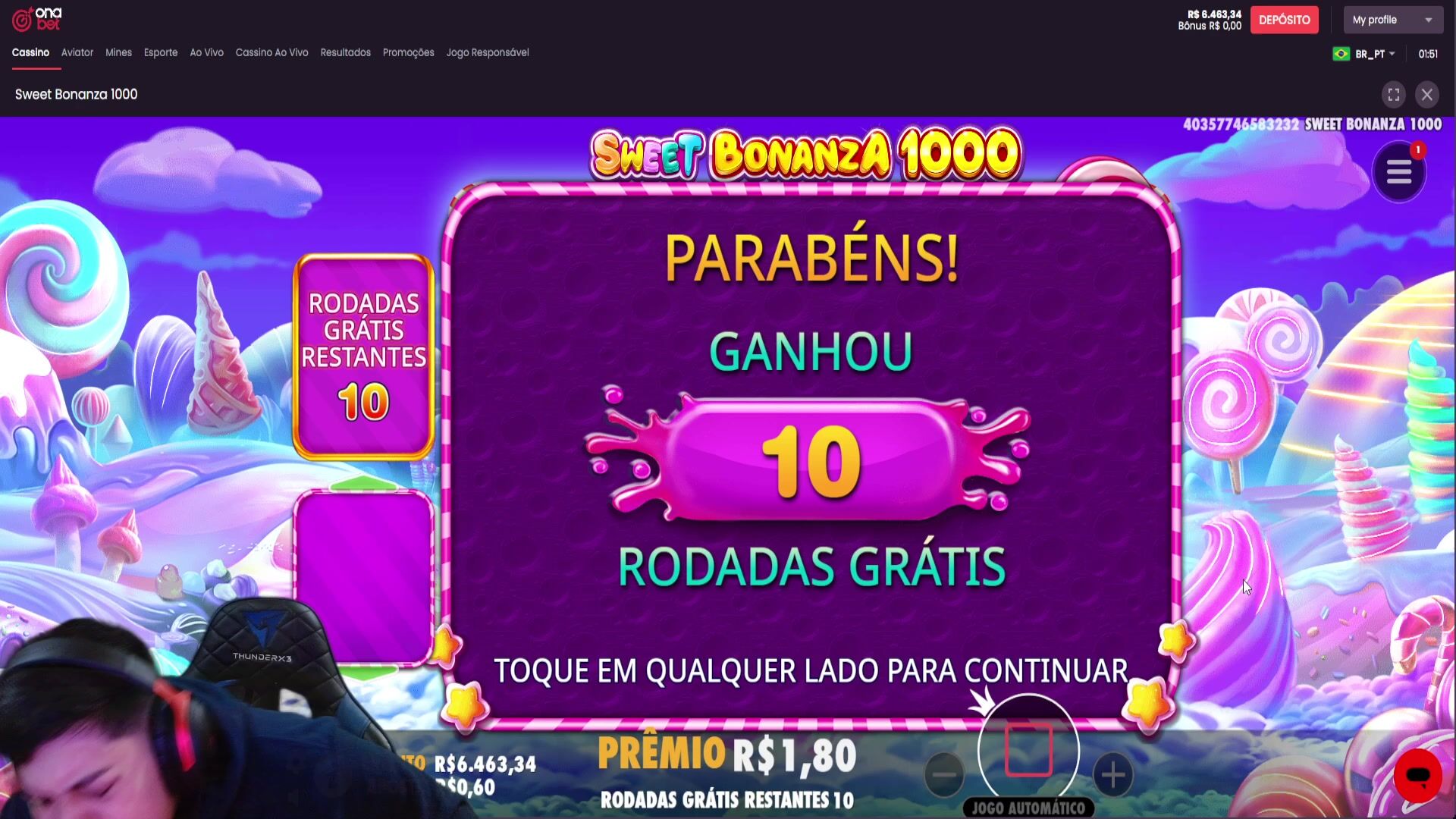The image size is (1456, 819).
Task: Open the BR_PT language selector
Action: point(1375,54)
